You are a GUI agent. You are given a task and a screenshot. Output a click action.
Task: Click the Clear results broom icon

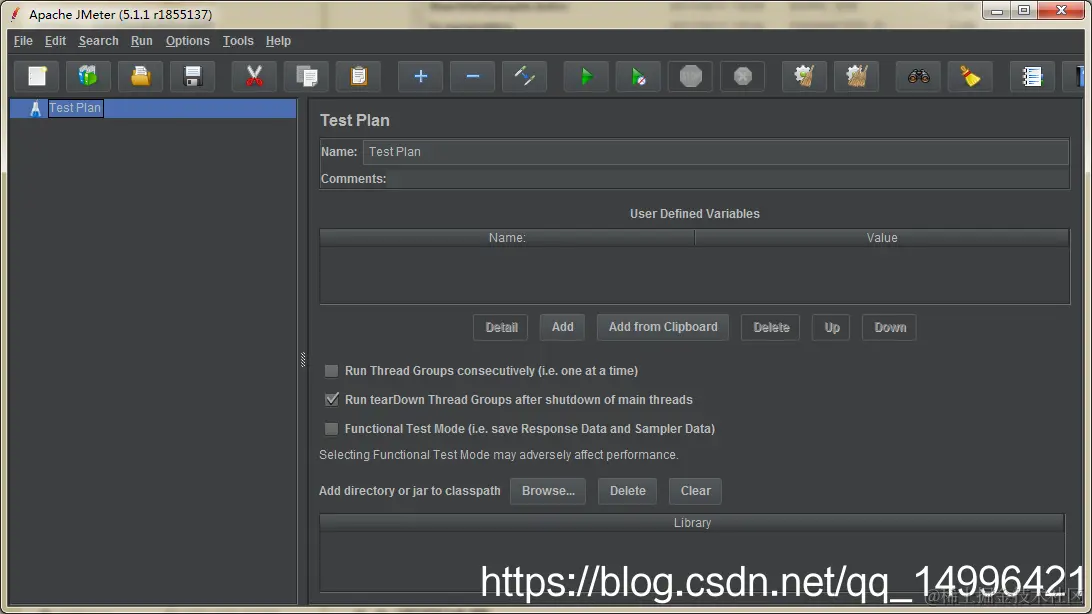(x=804, y=76)
